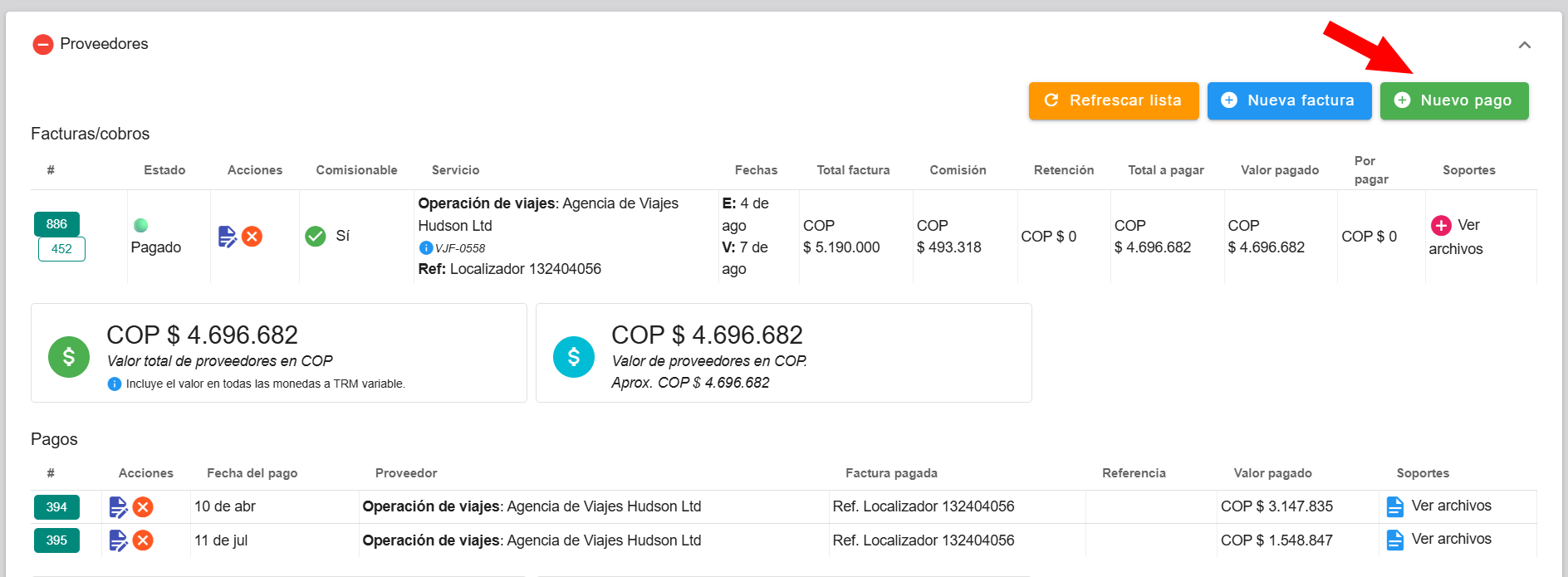Click the TRM variable info icon
The image size is (1568, 577).
[115, 384]
